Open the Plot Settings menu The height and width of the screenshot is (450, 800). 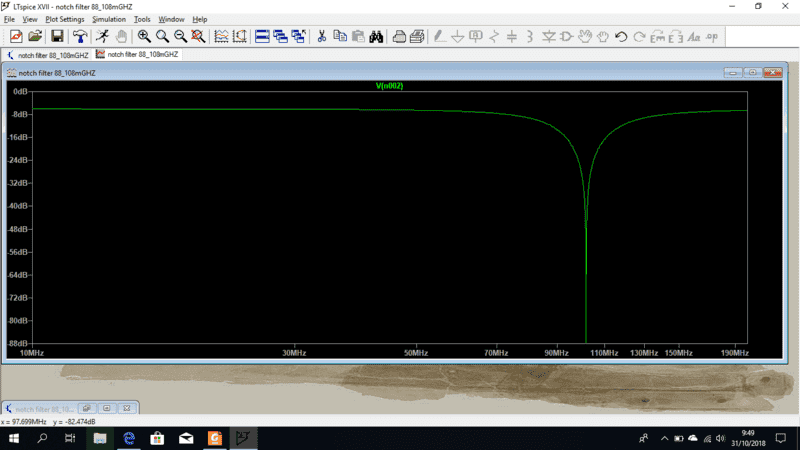pyautogui.click(x=65, y=19)
